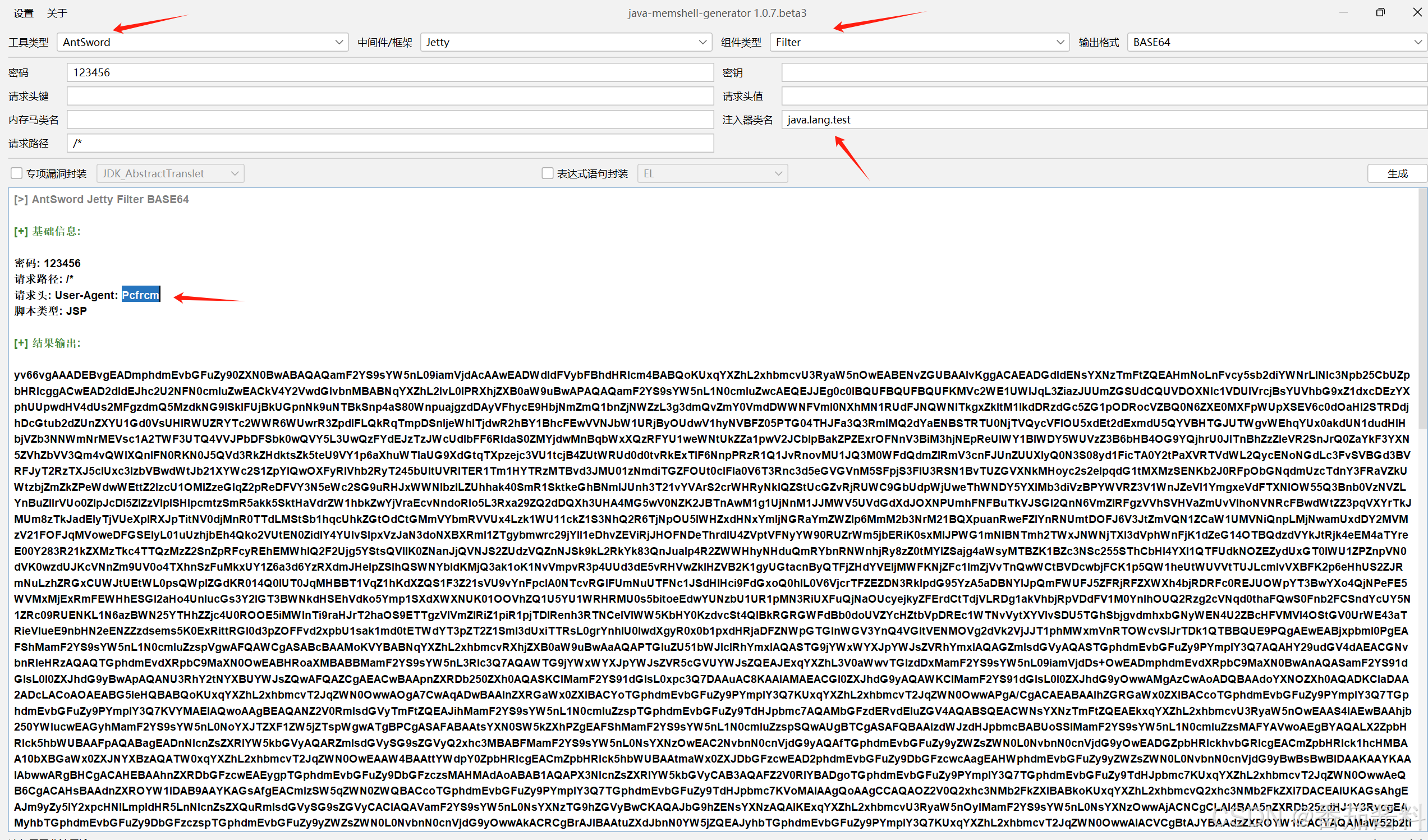Open the JDK_AbstractTranslet dropdown
1428x840 pixels.
tap(171, 173)
